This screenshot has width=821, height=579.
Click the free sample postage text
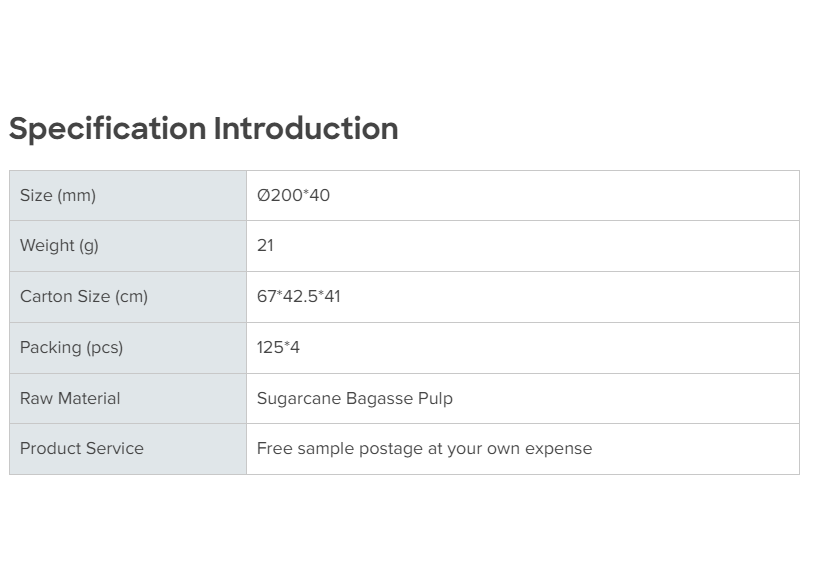[x=424, y=449]
